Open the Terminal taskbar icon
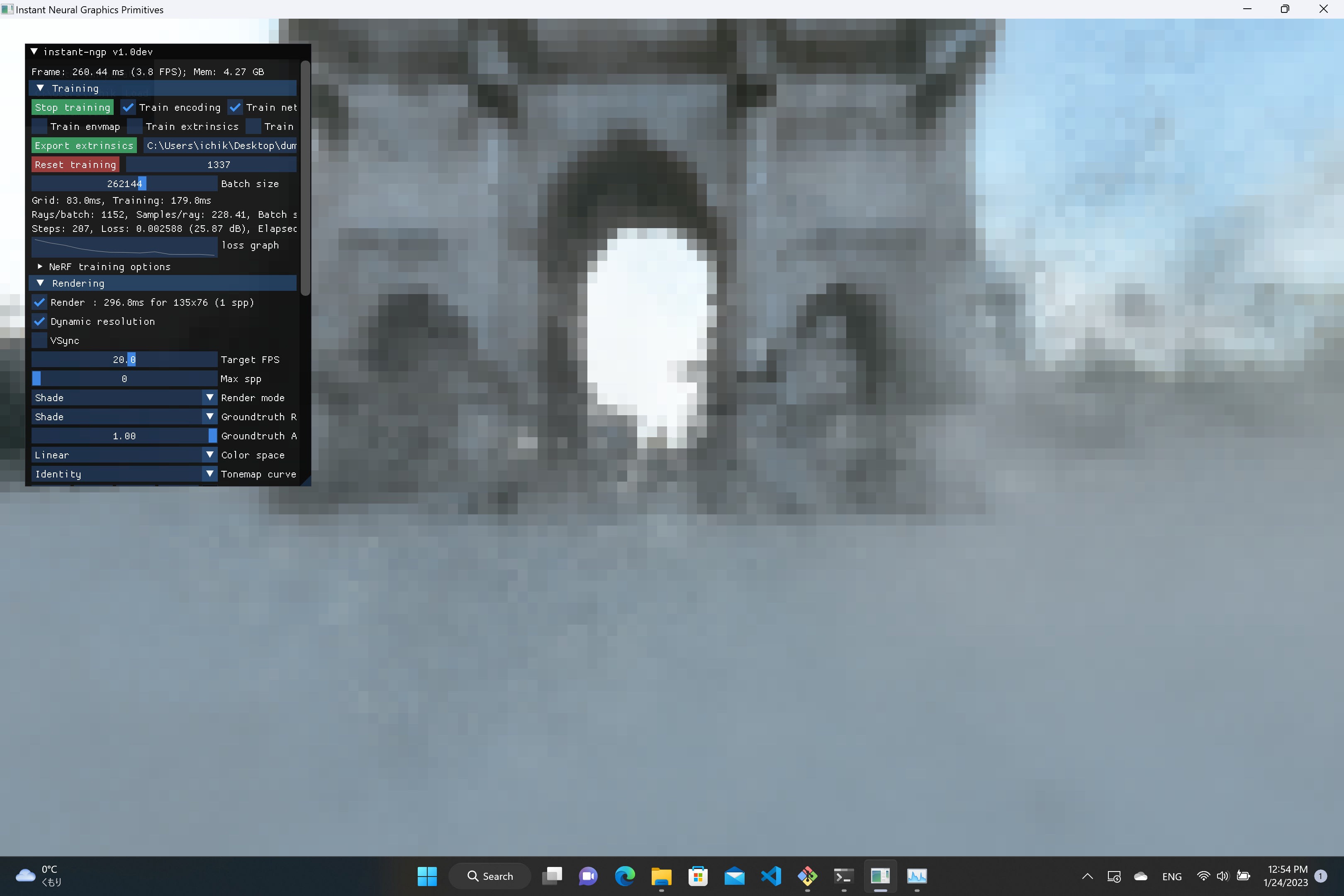Image resolution: width=1344 pixels, height=896 pixels. click(844, 876)
